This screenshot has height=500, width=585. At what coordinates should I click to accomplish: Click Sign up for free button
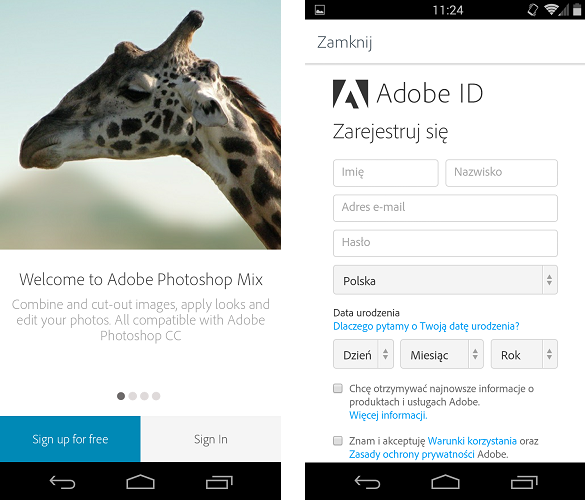(x=70, y=439)
